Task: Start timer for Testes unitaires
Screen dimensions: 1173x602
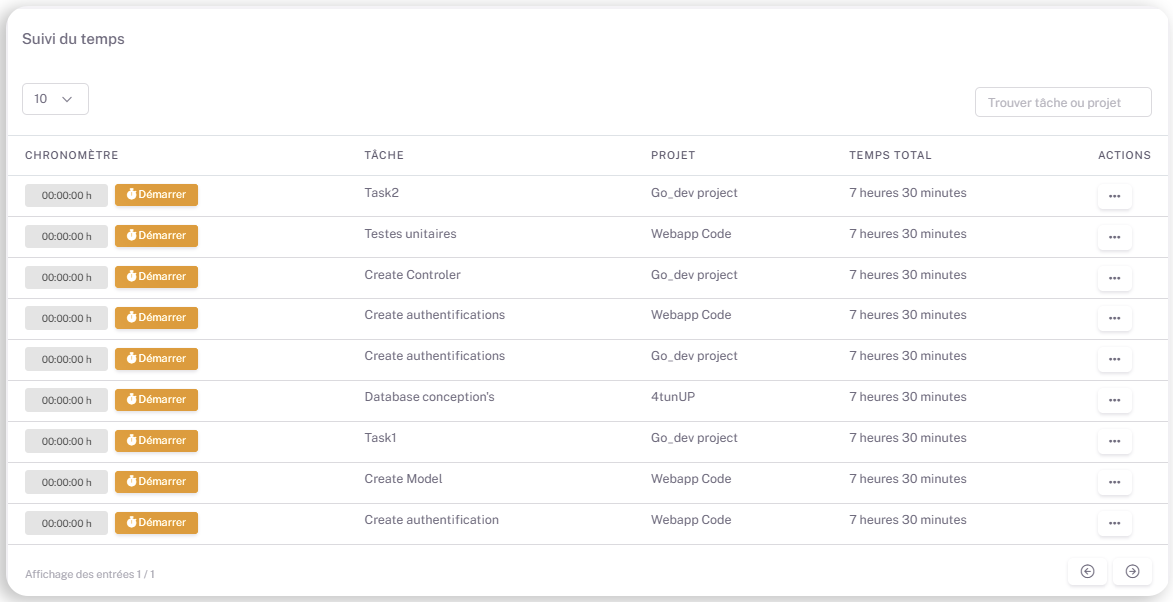Action: pyautogui.click(x=156, y=236)
